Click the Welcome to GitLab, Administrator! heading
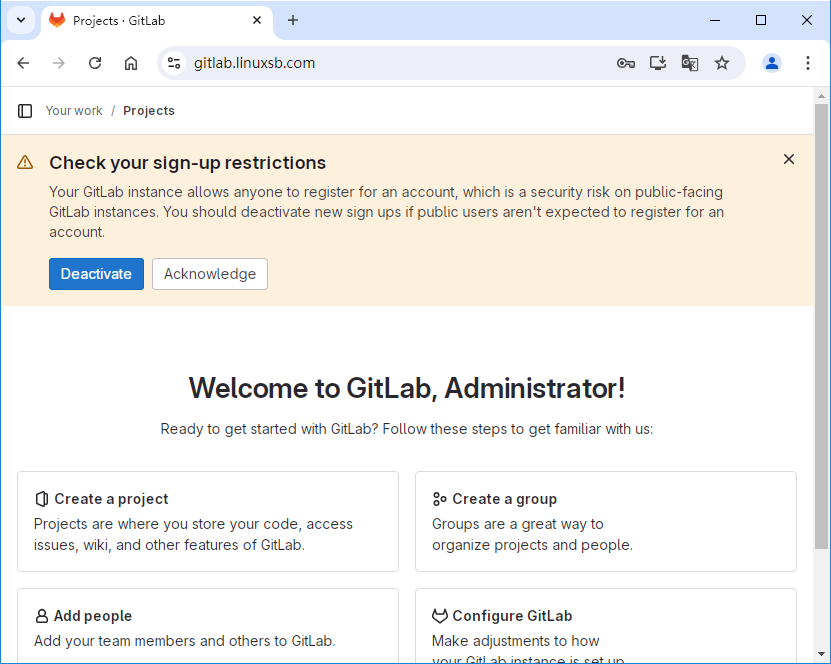The height and width of the screenshot is (664, 831). click(x=407, y=388)
